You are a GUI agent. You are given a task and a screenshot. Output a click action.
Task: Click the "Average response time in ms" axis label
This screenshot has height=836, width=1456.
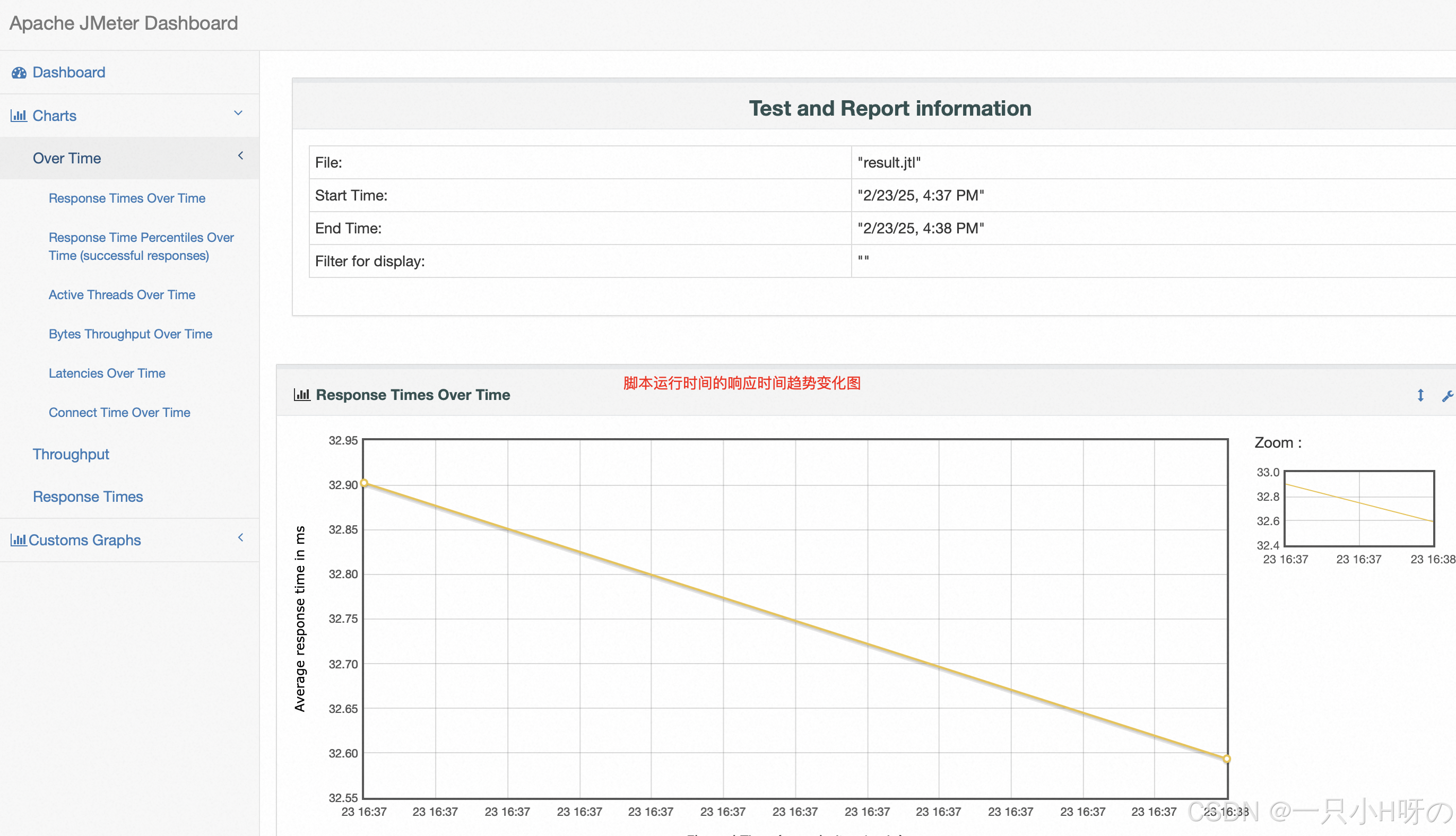pyautogui.click(x=300, y=619)
